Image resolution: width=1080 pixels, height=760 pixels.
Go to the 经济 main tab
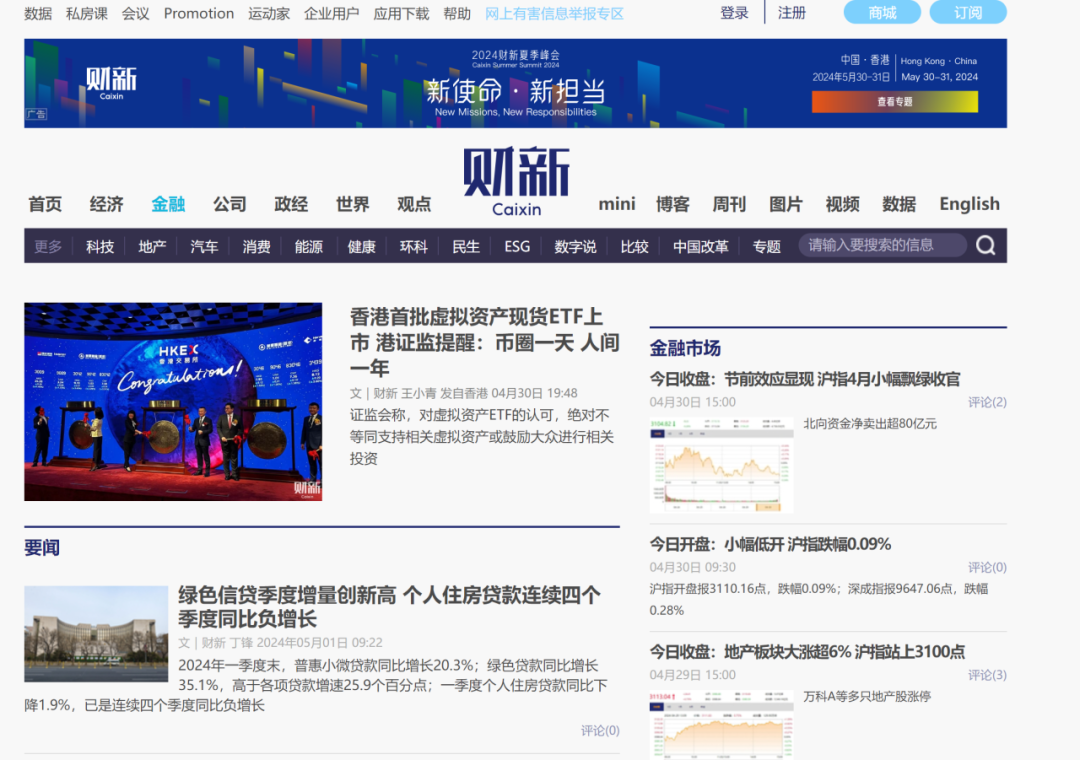107,204
